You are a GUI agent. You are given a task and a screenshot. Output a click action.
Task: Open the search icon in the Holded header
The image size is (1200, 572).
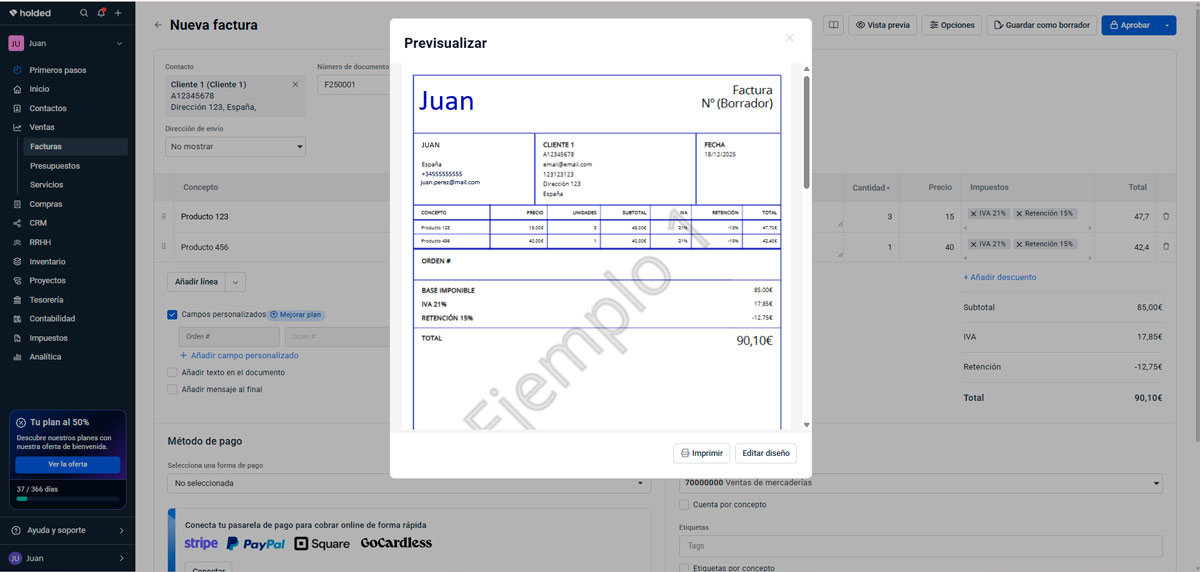(84, 13)
